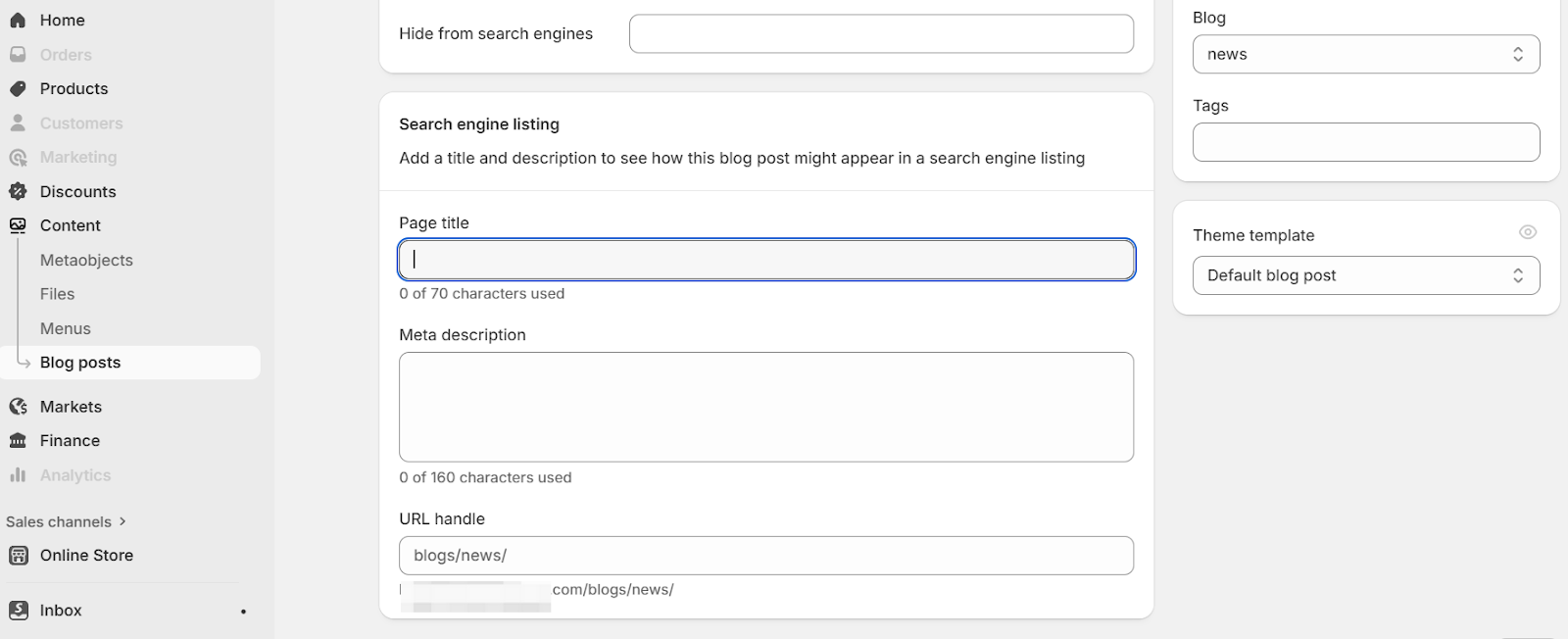Click the Content icon in sidebar
The image size is (1568, 639).
[x=18, y=225]
